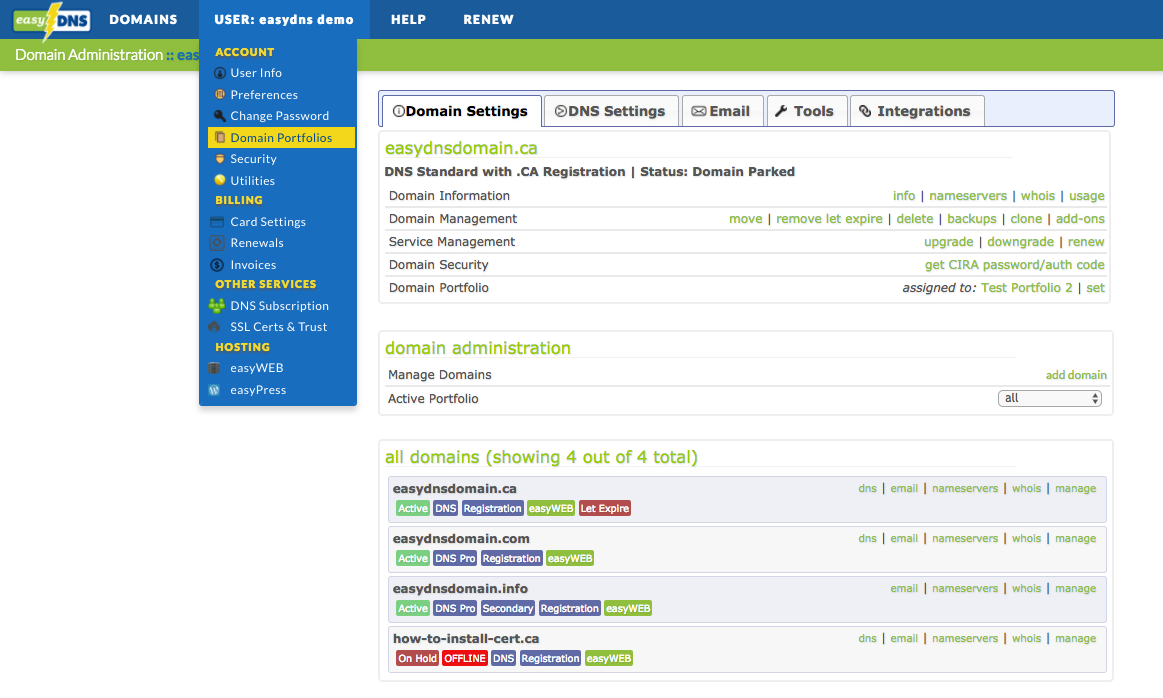Click the Domain Management move link
The image size is (1163, 698).
[x=745, y=219]
